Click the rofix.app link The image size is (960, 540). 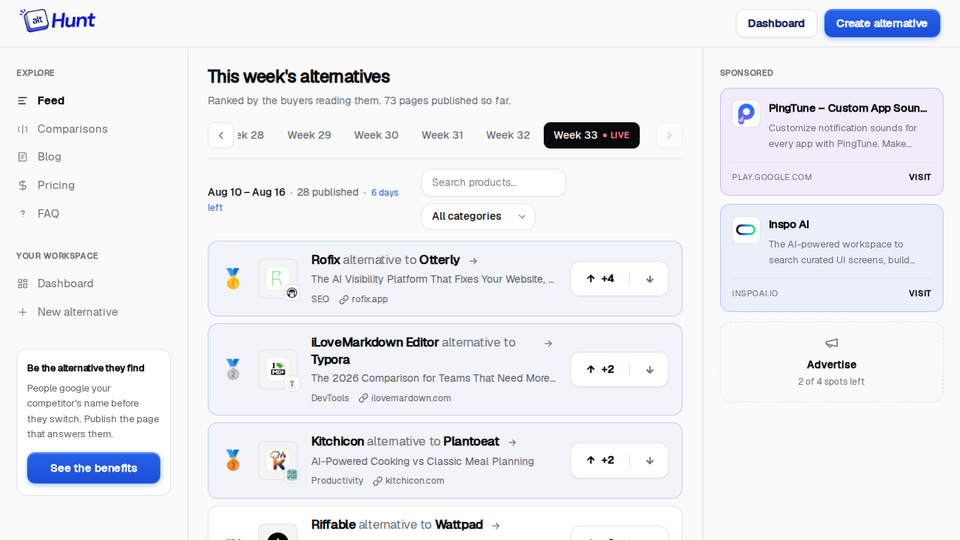pyautogui.click(x=364, y=299)
